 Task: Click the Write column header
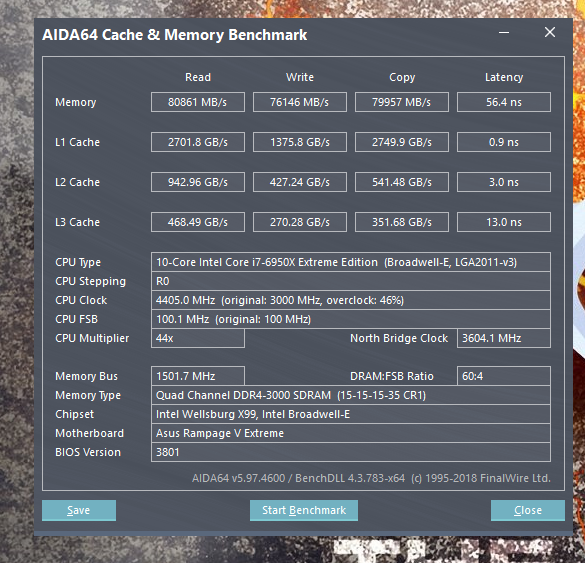pyautogui.click(x=300, y=77)
